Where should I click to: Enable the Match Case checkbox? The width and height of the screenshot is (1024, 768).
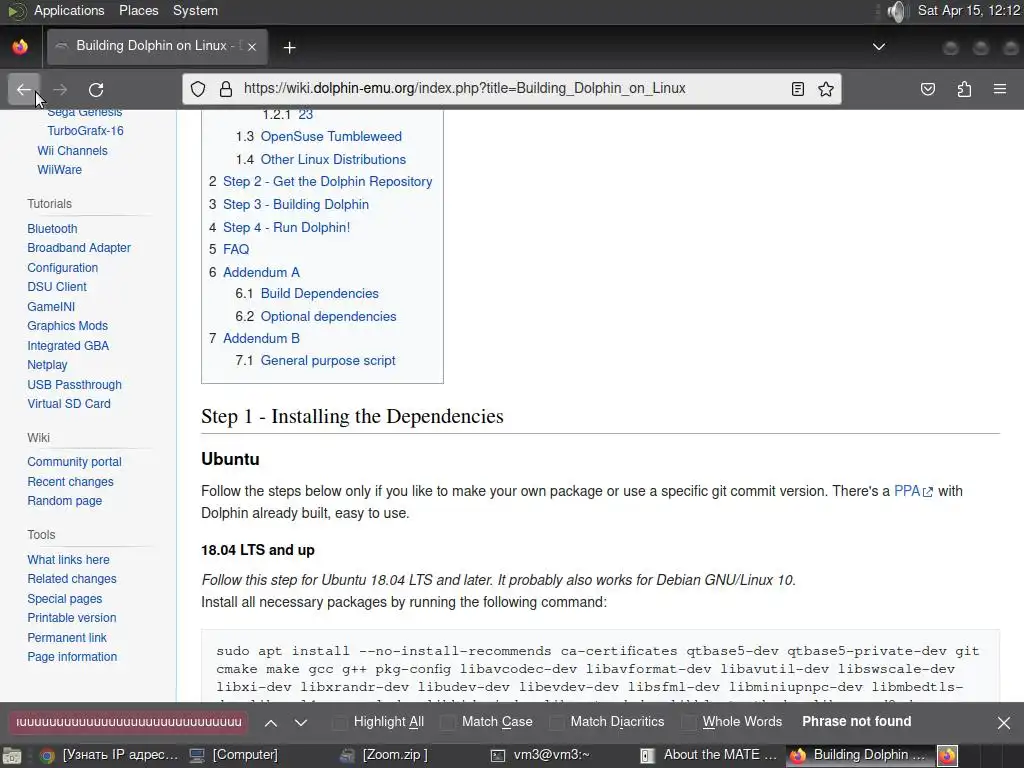448,722
